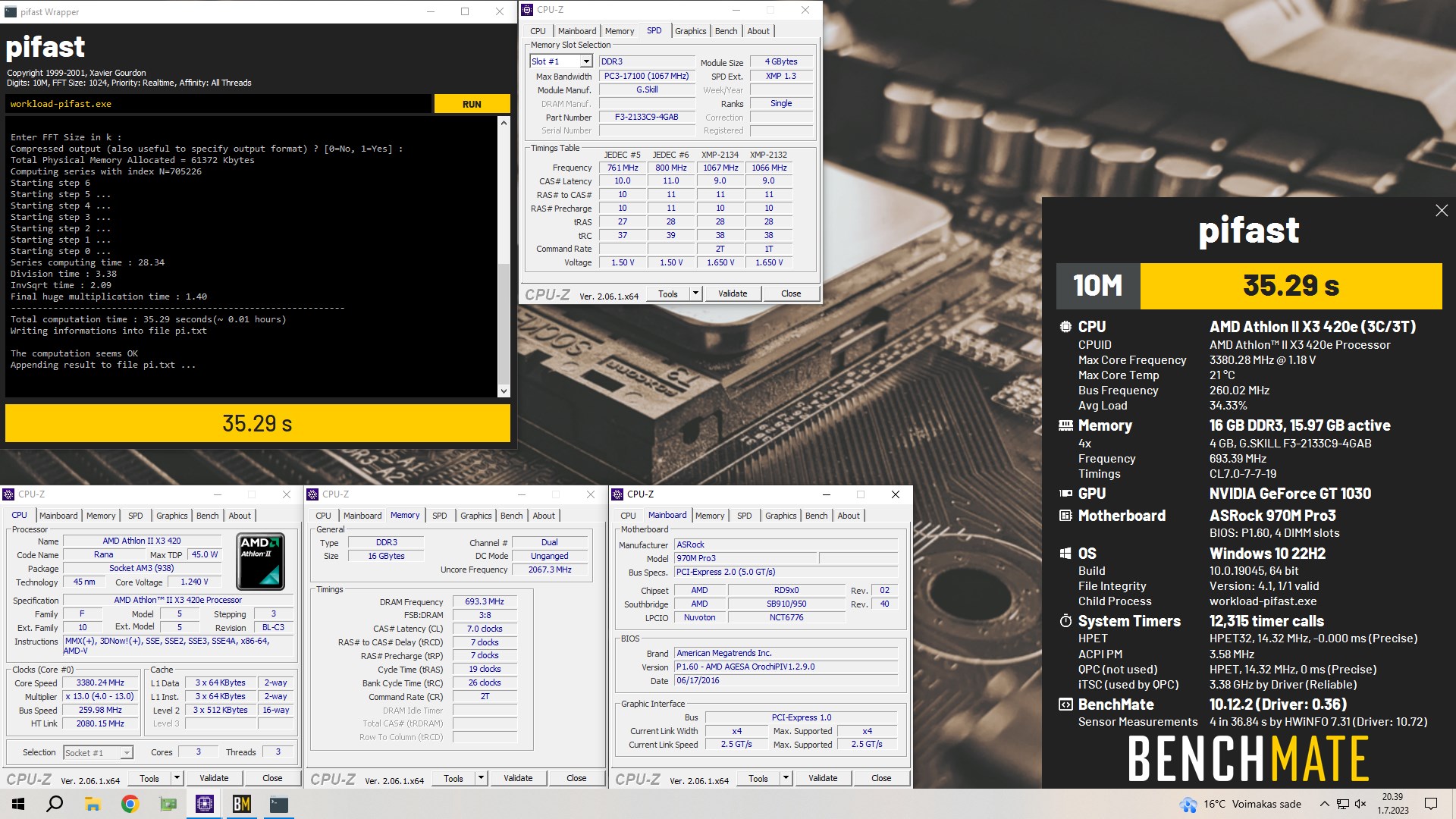Click Validate in CPU window

[x=214, y=778]
